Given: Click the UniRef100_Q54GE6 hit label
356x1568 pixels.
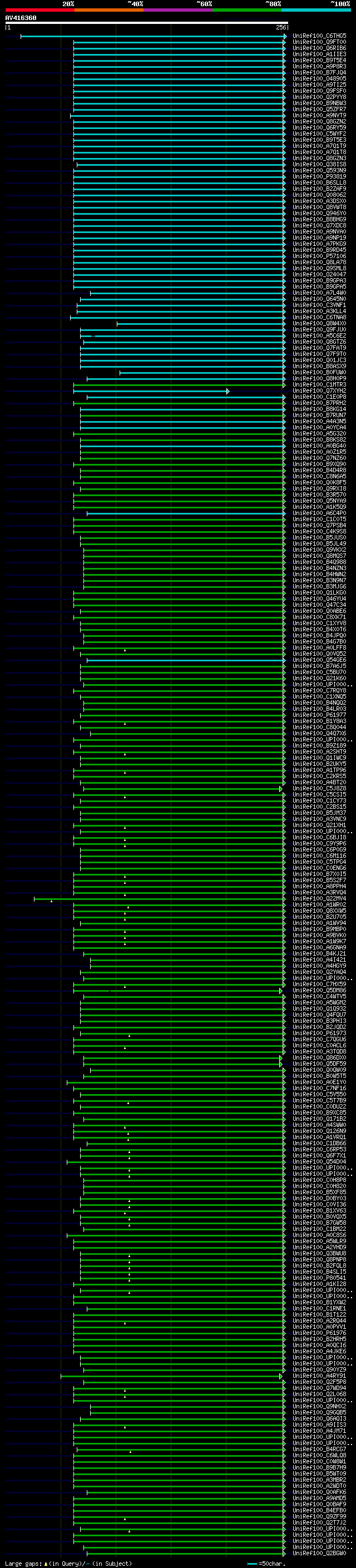Looking at the screenshot, I should click(x=319, y=660).
